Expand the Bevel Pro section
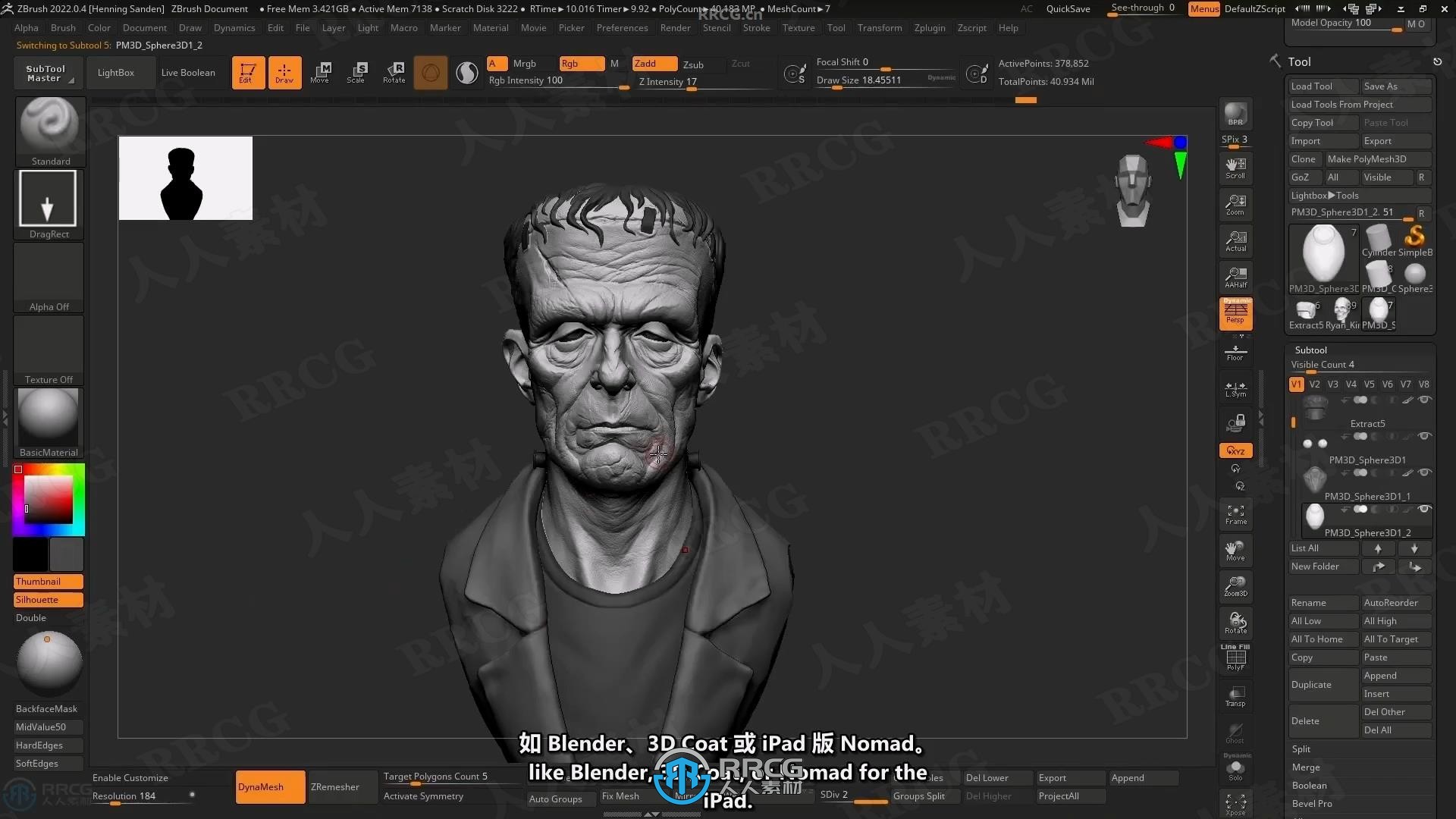The width and height of the screenshot is (1456, 819). [x=1312, y=803]
